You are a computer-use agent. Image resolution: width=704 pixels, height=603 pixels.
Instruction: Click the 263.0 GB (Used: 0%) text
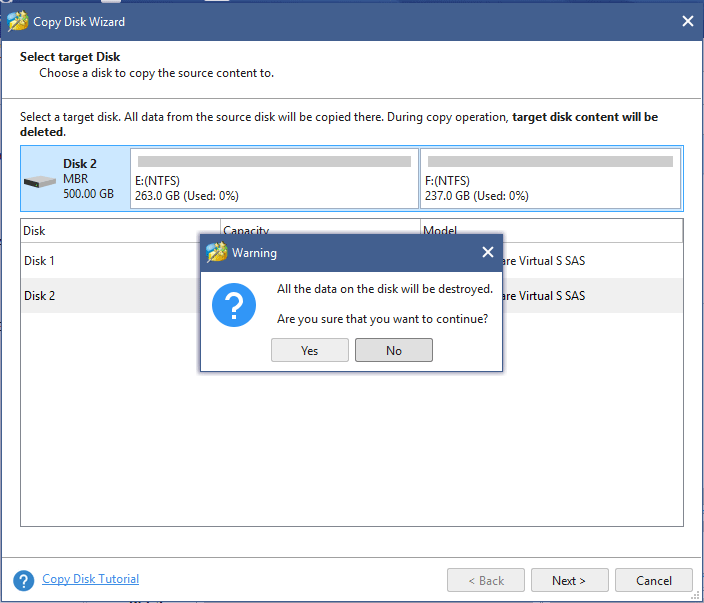pos(187,196)
